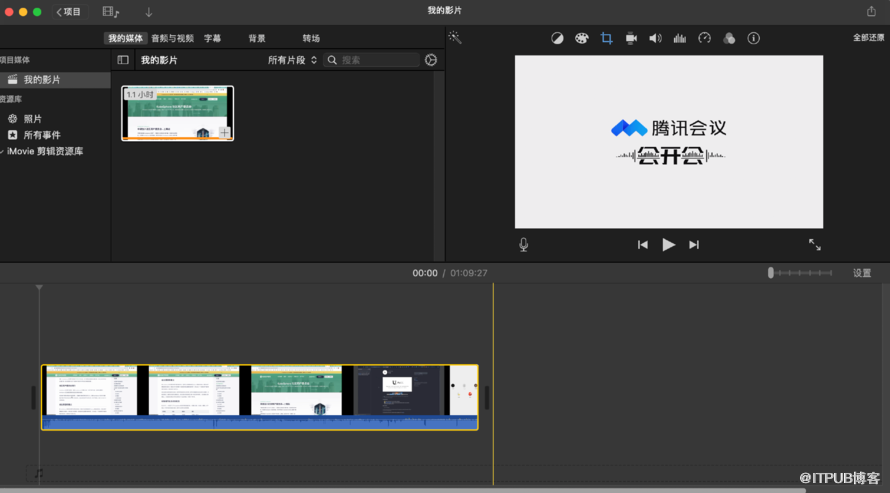Show clip information
This screenshot has height=493, width=890.
[x=754, y=38]
